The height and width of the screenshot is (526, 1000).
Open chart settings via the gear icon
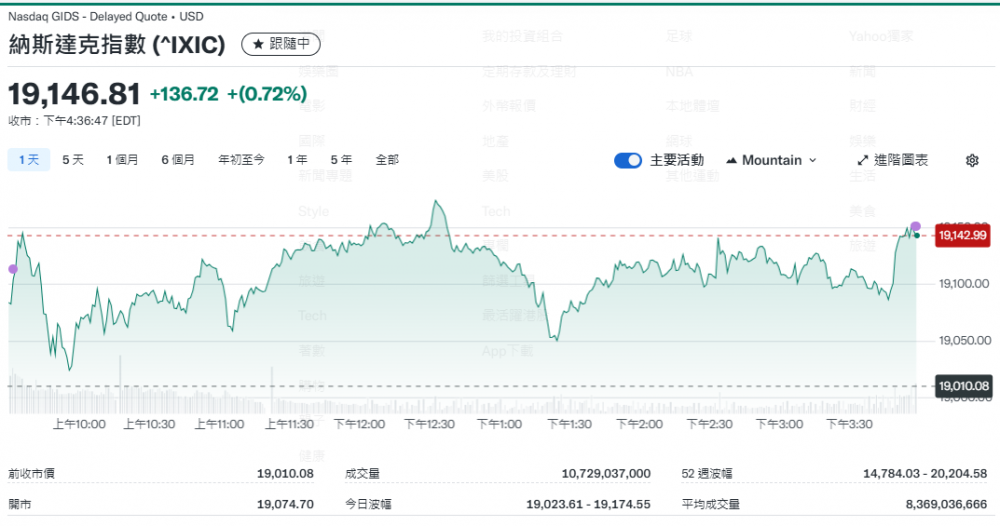coord(972,160)
